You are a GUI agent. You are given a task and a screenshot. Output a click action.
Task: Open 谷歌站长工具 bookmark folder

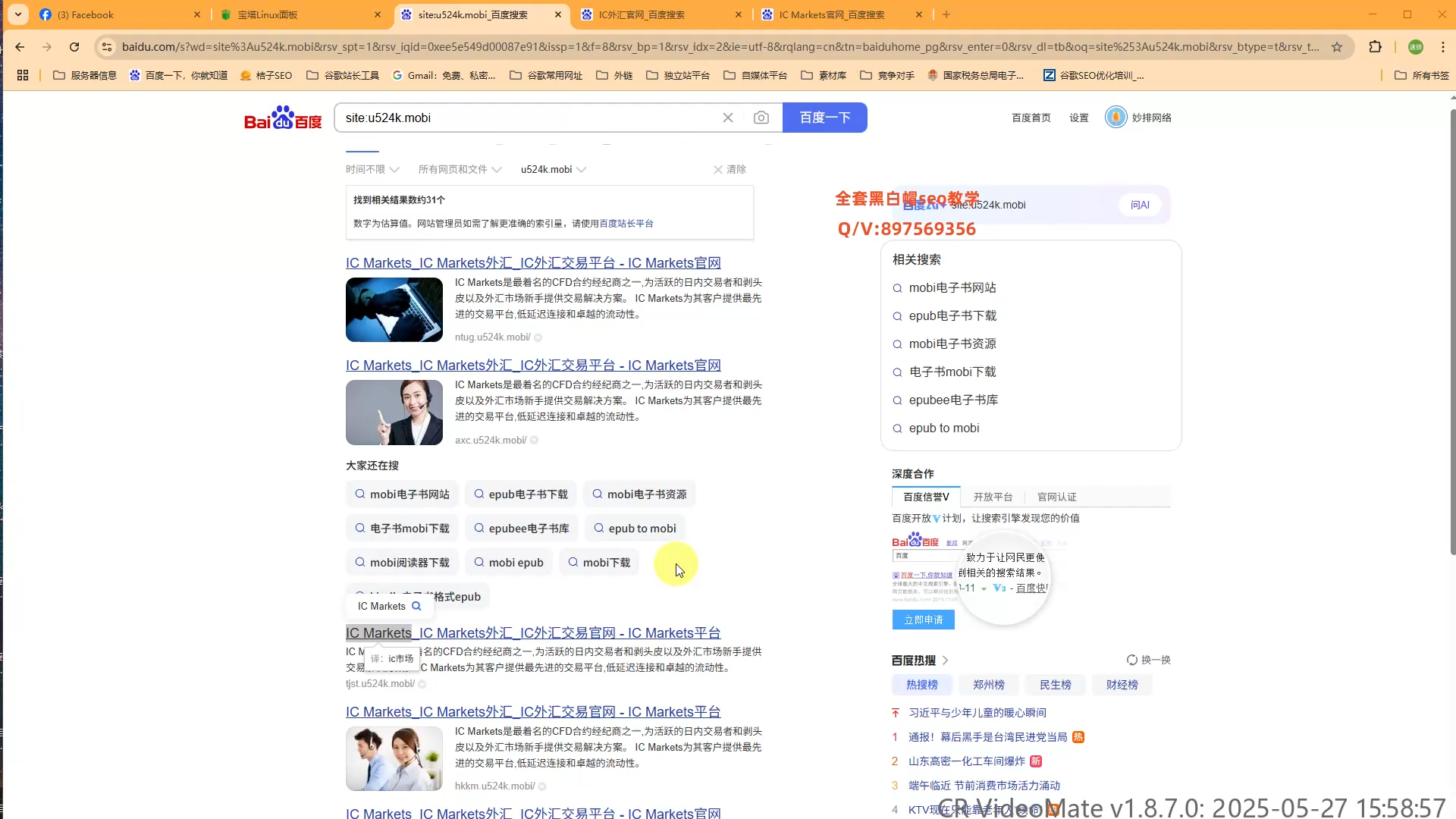tap(343, 75)
